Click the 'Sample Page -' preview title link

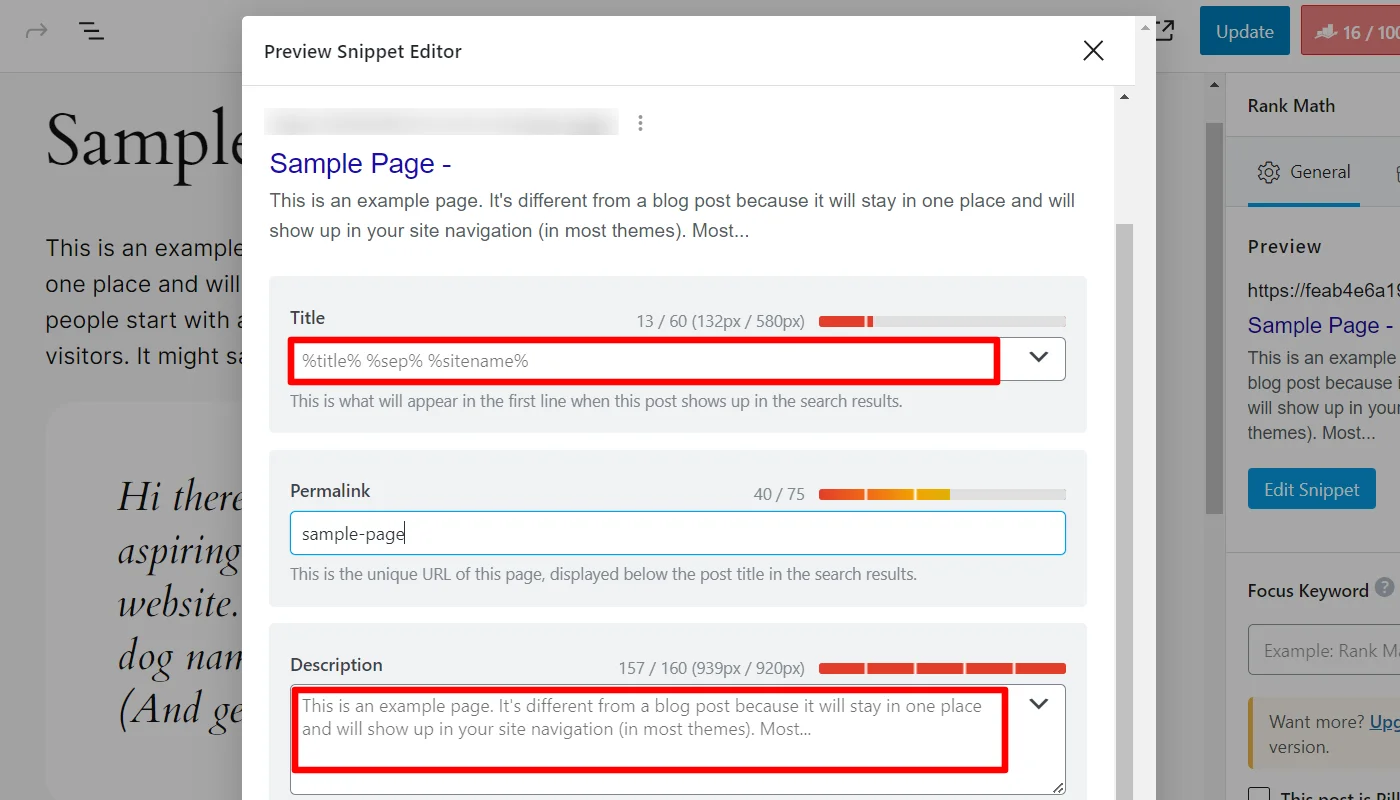[360, 163]
